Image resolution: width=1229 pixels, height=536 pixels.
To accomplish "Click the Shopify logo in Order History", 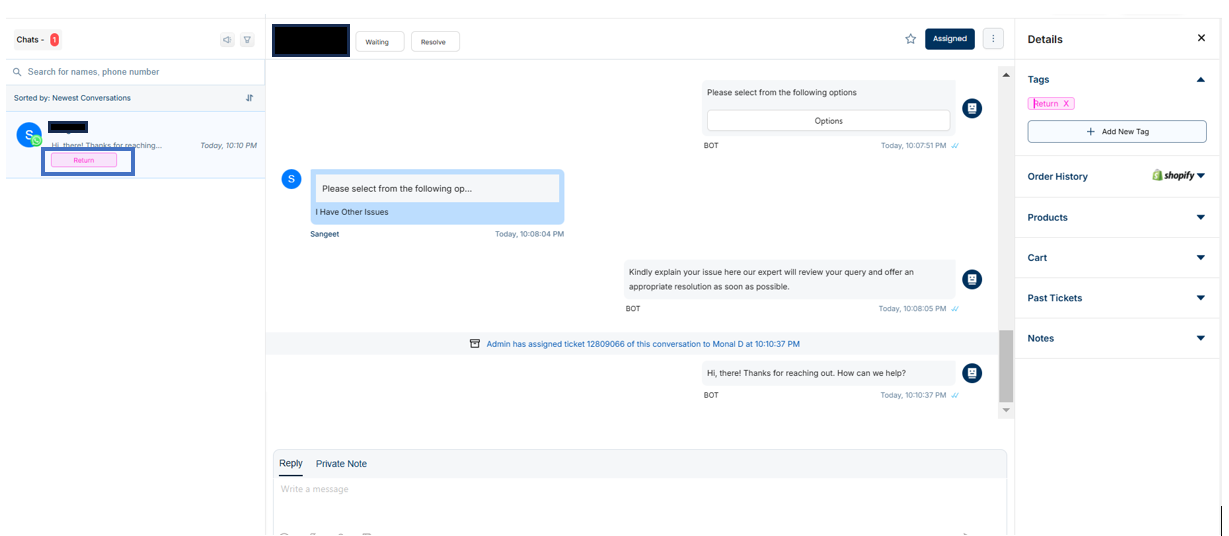I will [1173, 175].
